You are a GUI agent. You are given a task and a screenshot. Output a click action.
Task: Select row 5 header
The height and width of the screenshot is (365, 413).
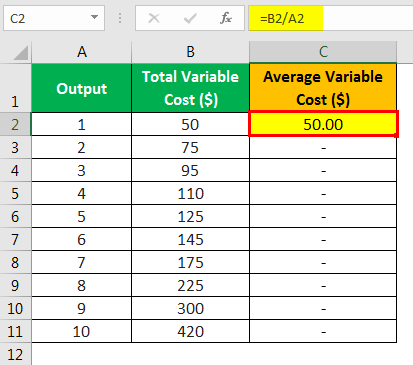[15, 193]
